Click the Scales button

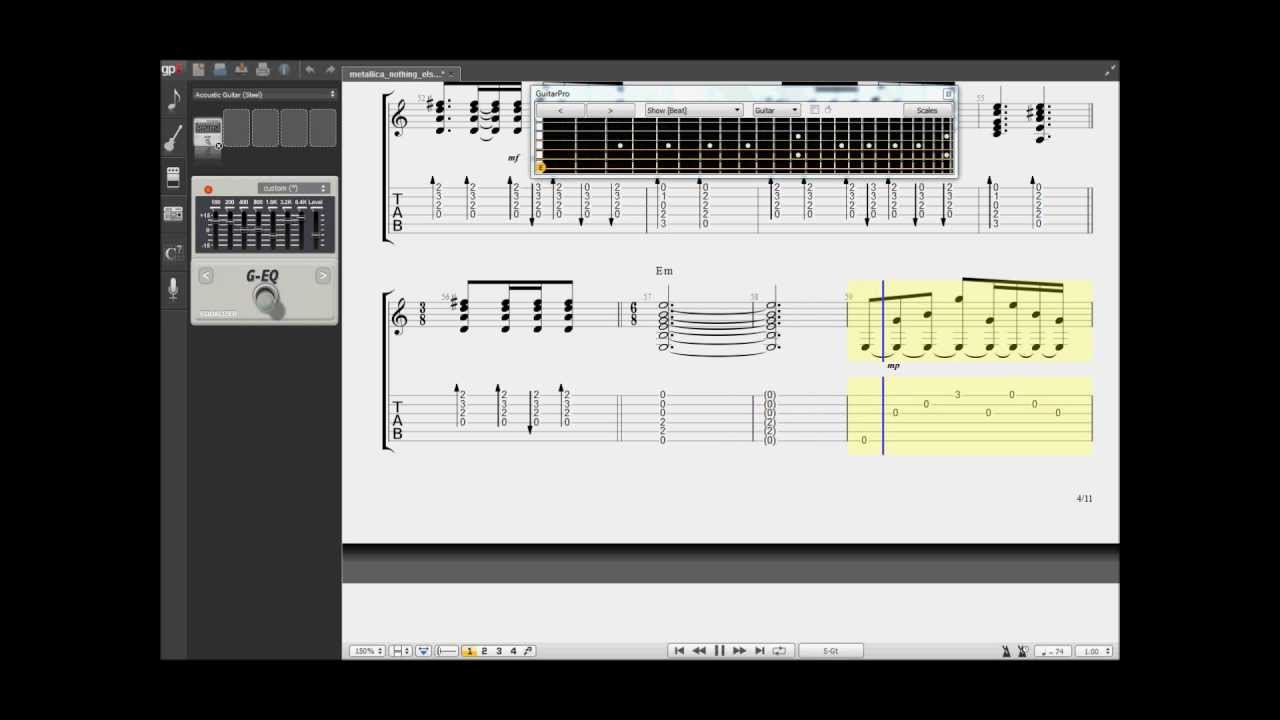pos(927,110)
